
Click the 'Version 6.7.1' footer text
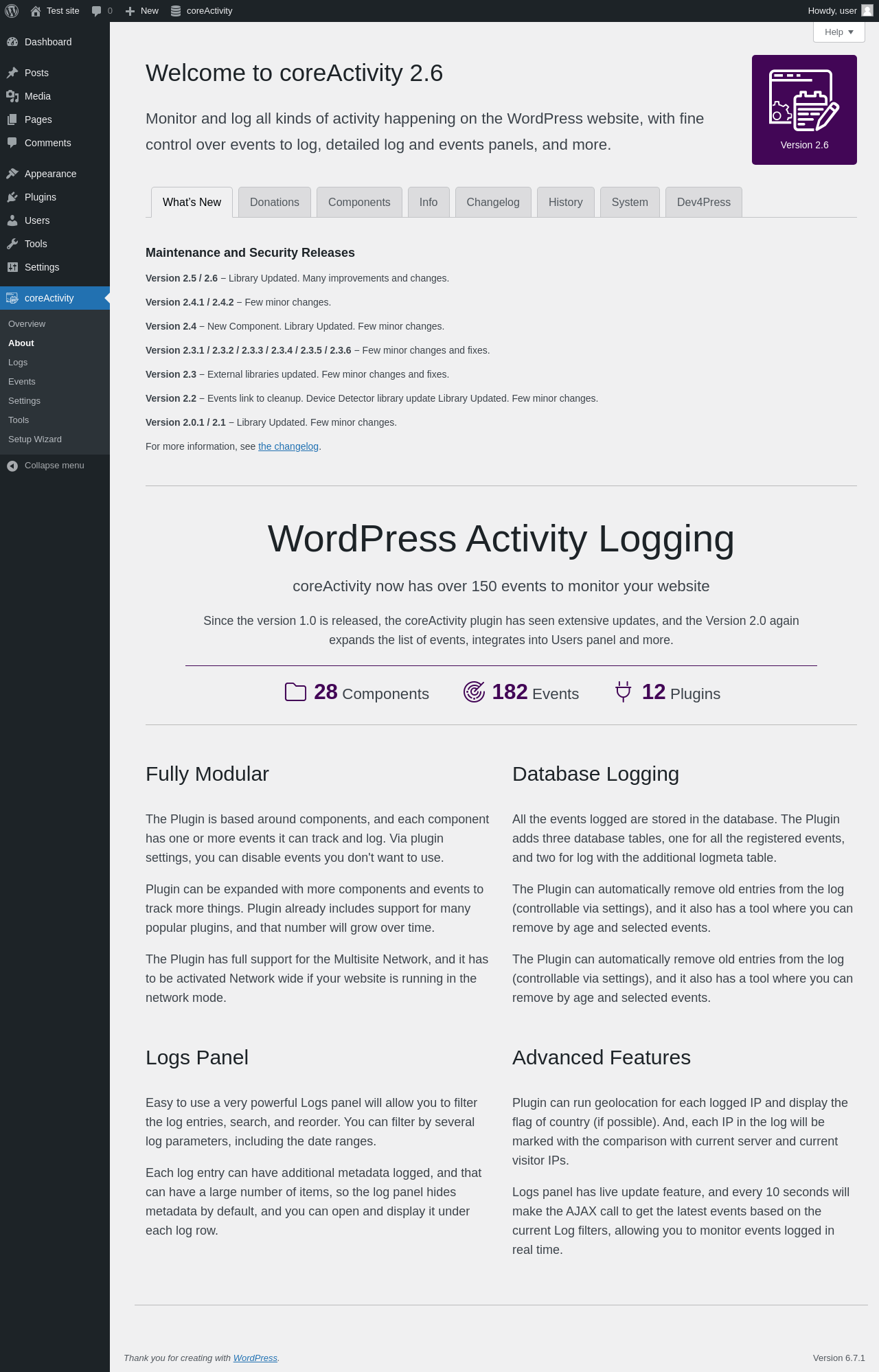pyautogui.click(x=839, y=1358)
